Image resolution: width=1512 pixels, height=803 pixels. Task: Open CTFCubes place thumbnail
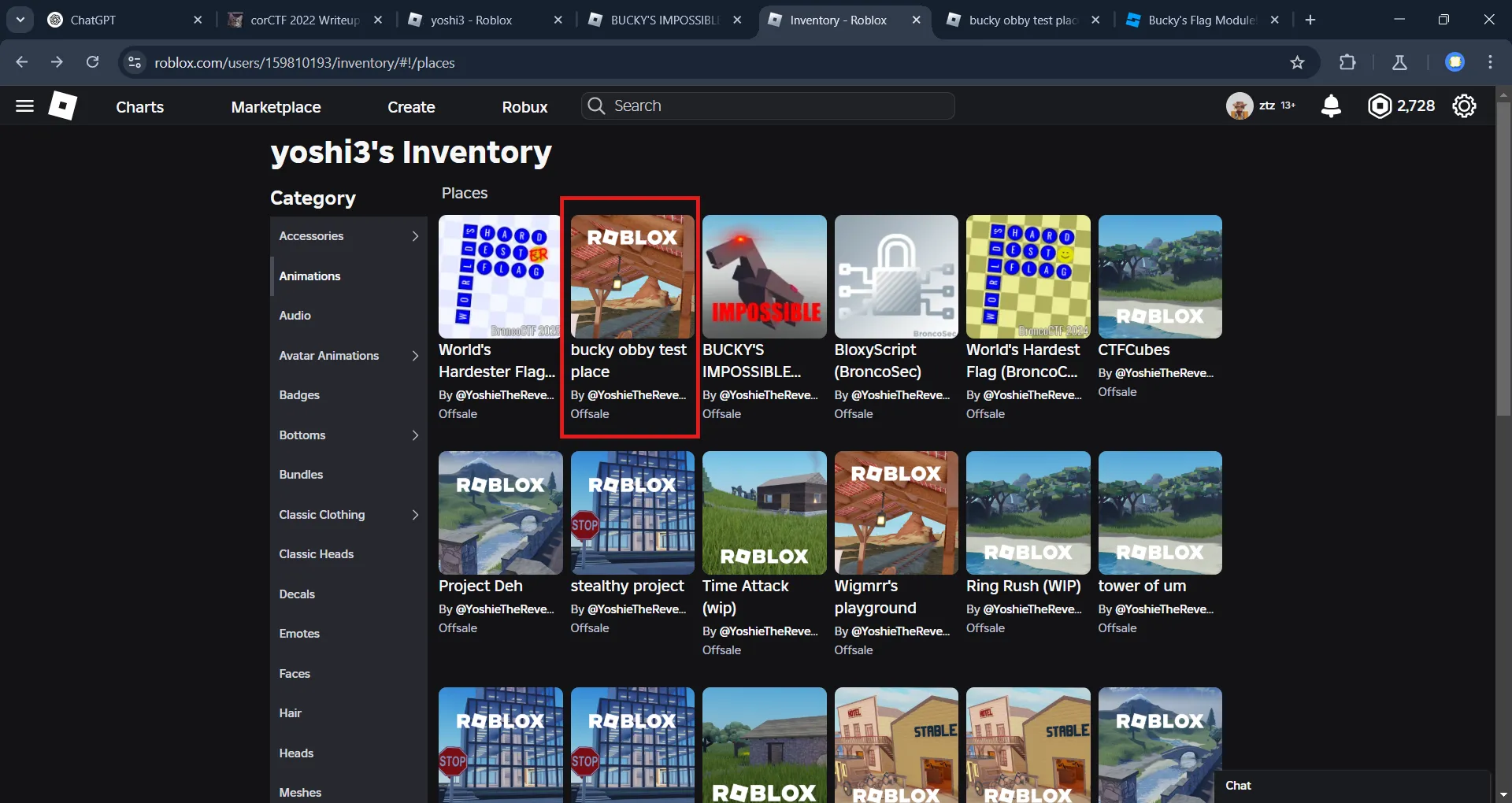point(1160,277)
